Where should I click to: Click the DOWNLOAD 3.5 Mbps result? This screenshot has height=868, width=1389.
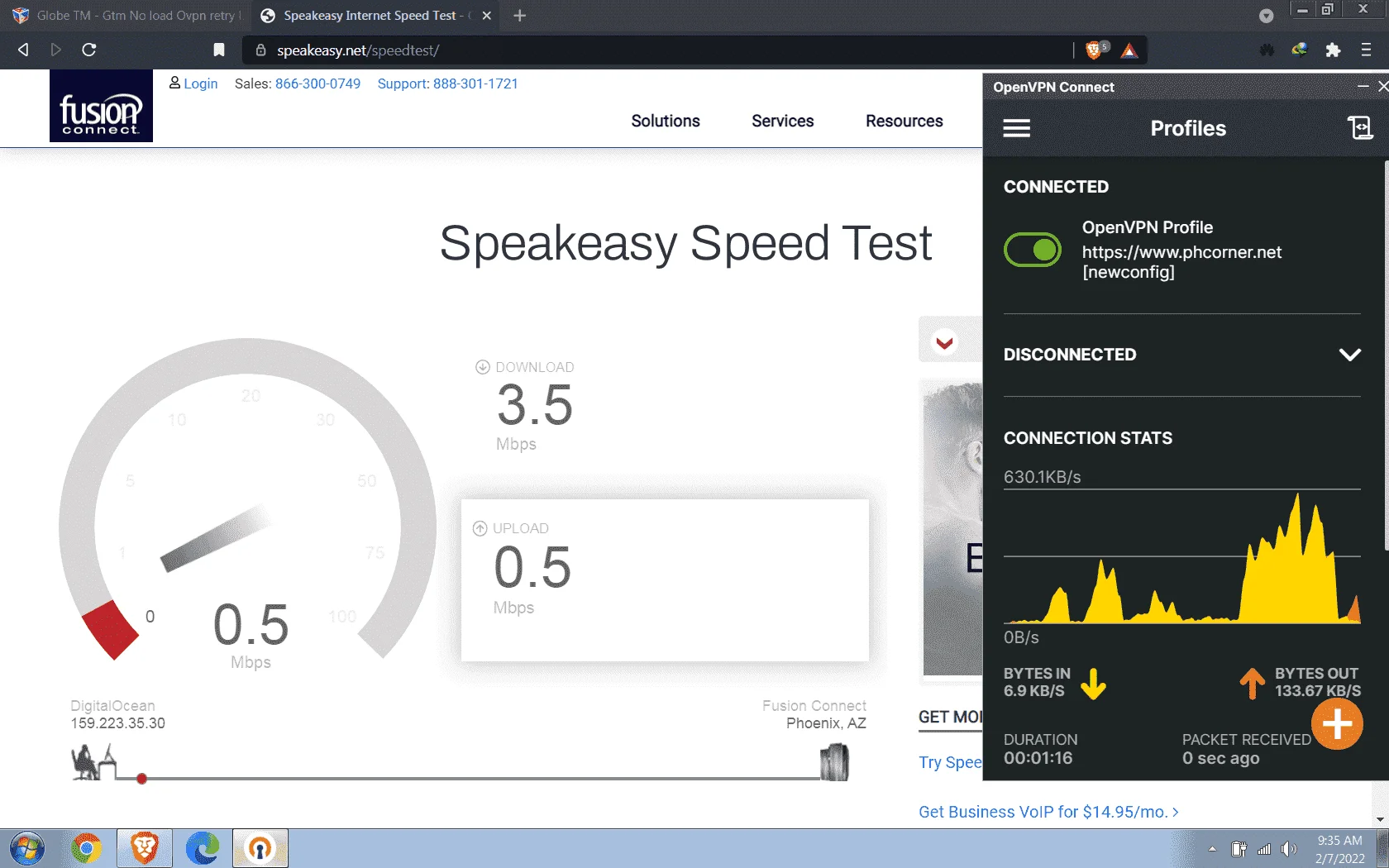534,406
